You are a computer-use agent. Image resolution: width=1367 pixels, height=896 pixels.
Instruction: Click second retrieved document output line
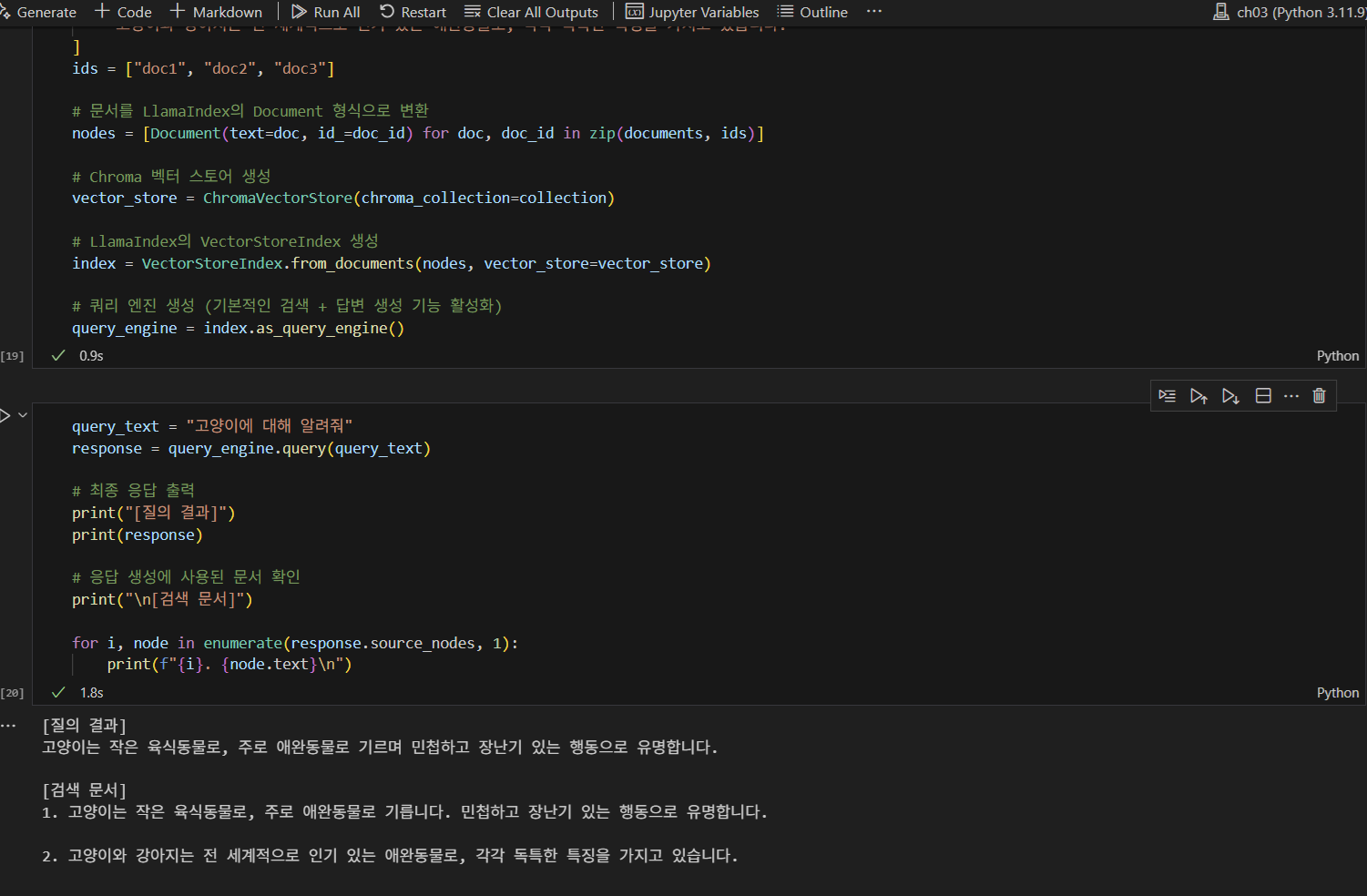(x=390, y=855)
